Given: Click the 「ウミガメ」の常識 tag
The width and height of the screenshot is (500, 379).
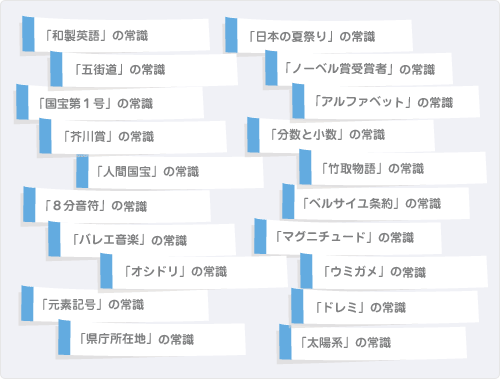Looking at the screenshot, I should point(394,271).
